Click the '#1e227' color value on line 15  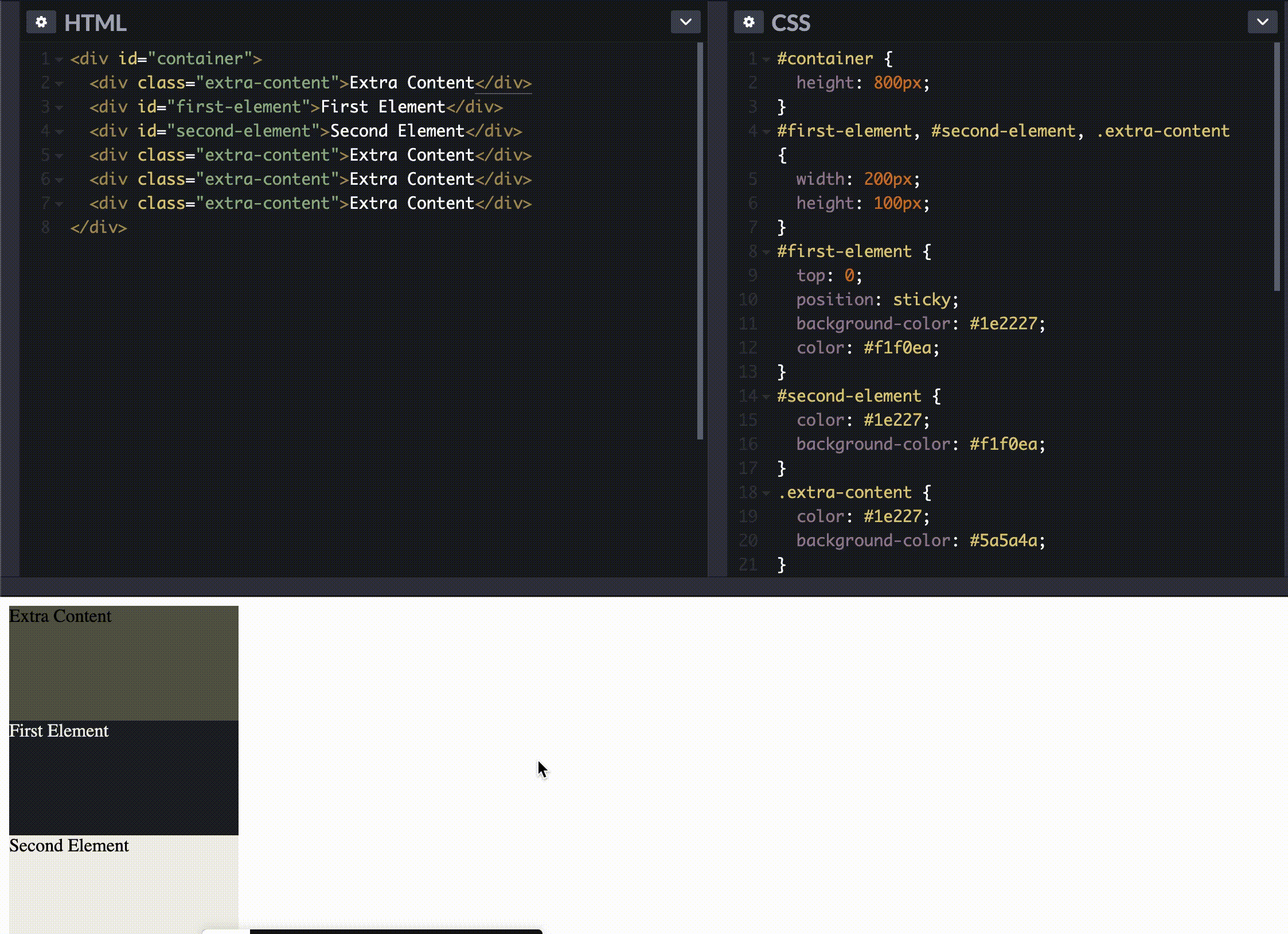pyautogui.click(x=893, y=420)
